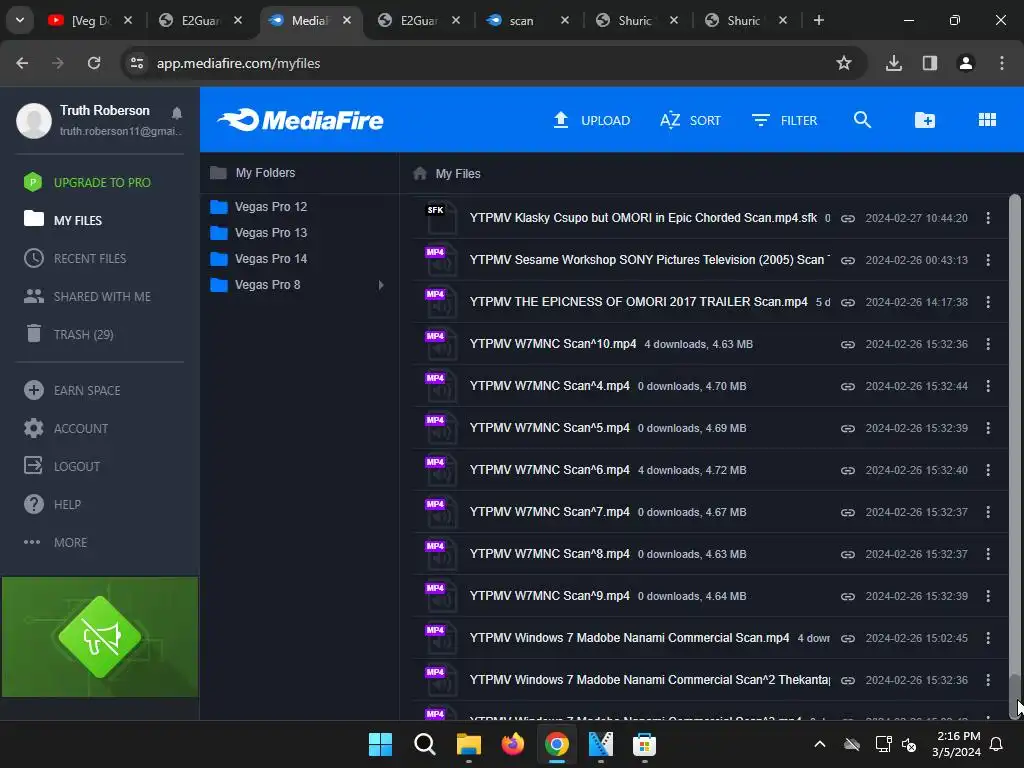
Task: Click the file list vertical scrollbar
Action: pyautogui.click(x=1014, y=457)
